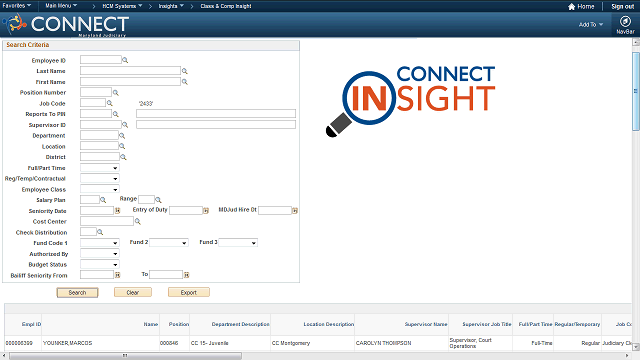The image size is (640, 360).
Task: Click the Export button
Action: coord(189,293)
